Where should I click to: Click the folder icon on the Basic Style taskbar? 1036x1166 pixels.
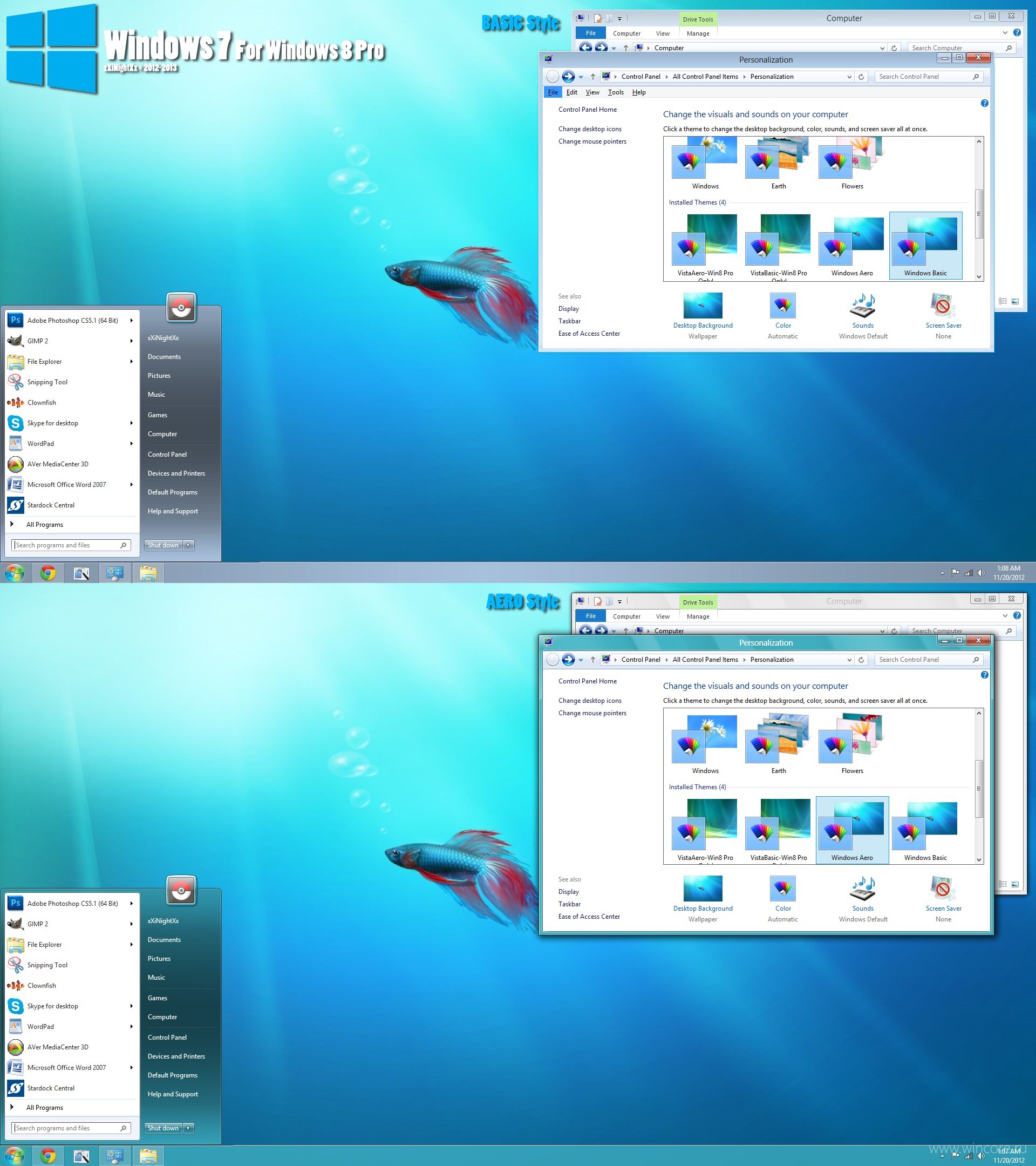point(148,573)
